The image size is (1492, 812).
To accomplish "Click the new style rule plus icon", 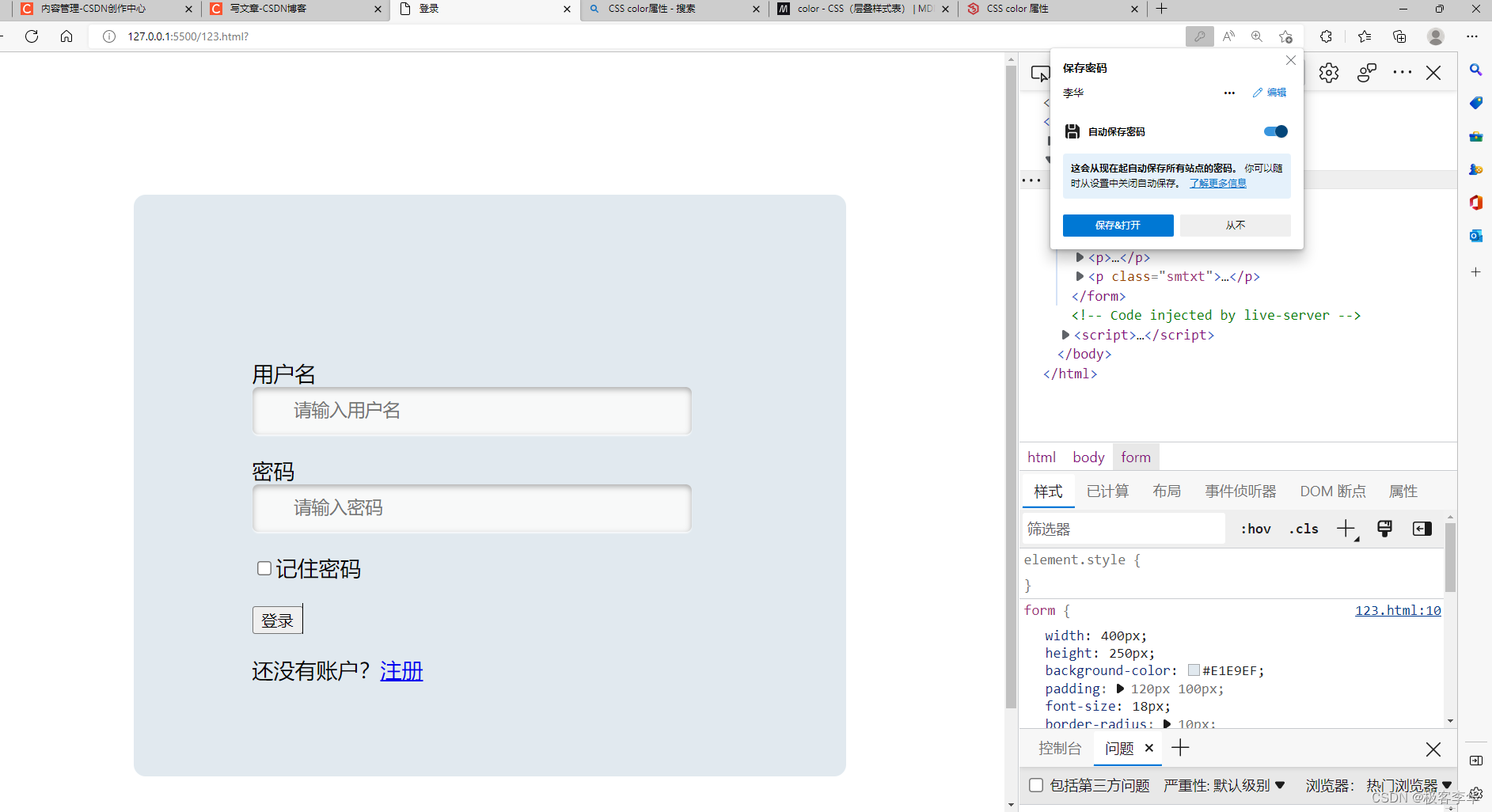I will 1346,529.
